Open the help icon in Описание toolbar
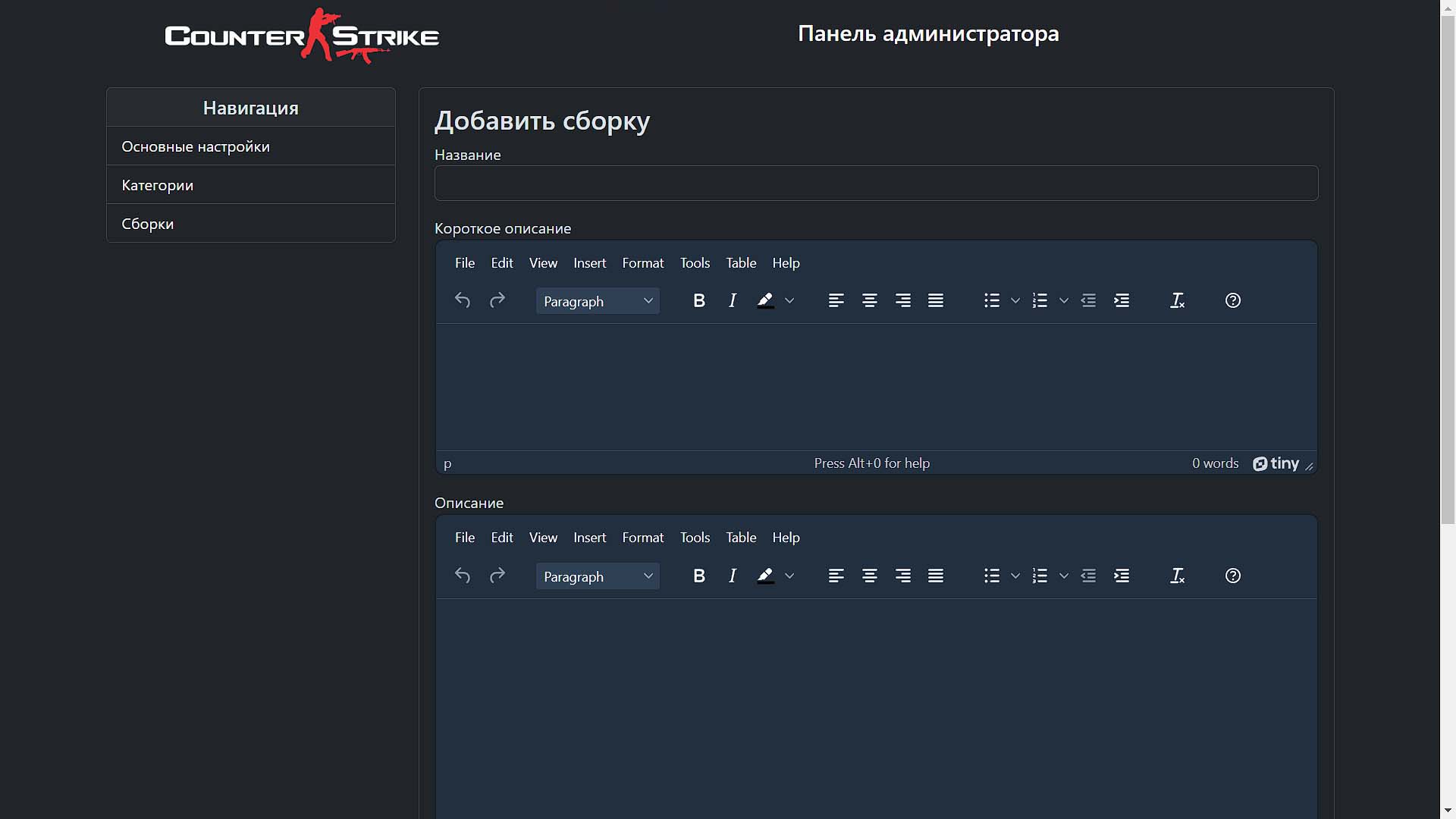The width and height of the screenshot is (1456, 819). click(1233, 576)
